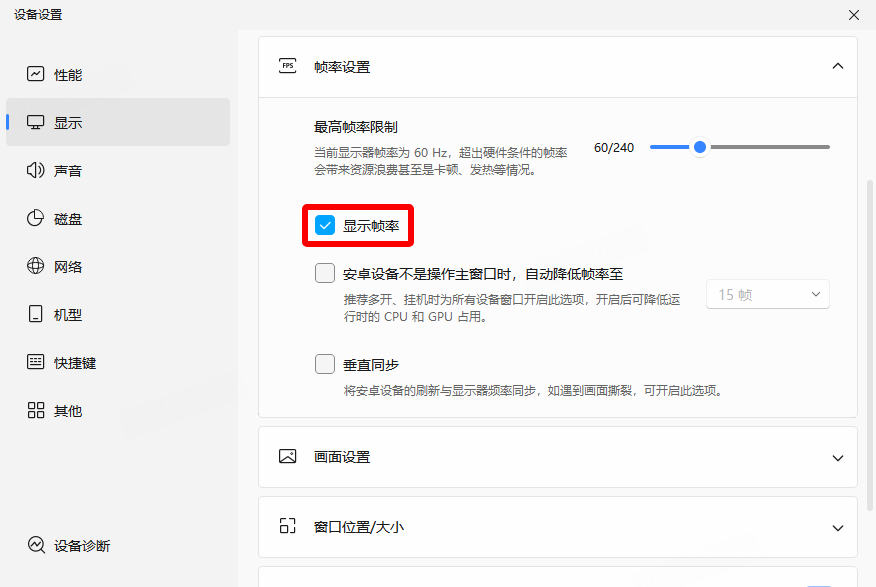Viewport: 876px width, 587px height.
Task: Click the 其他 grid icon
Action: click(x=36, y=410)
